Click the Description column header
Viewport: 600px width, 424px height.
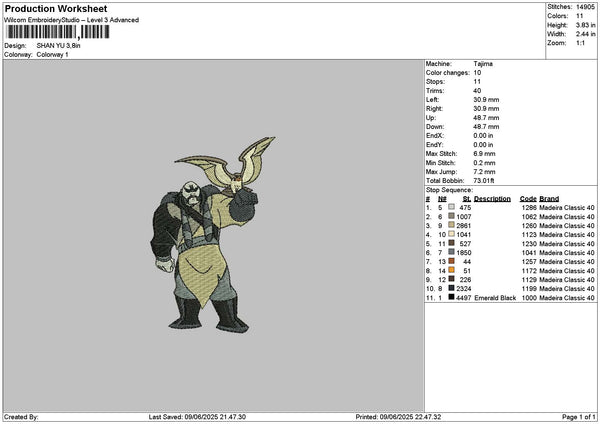click(492, 199)
